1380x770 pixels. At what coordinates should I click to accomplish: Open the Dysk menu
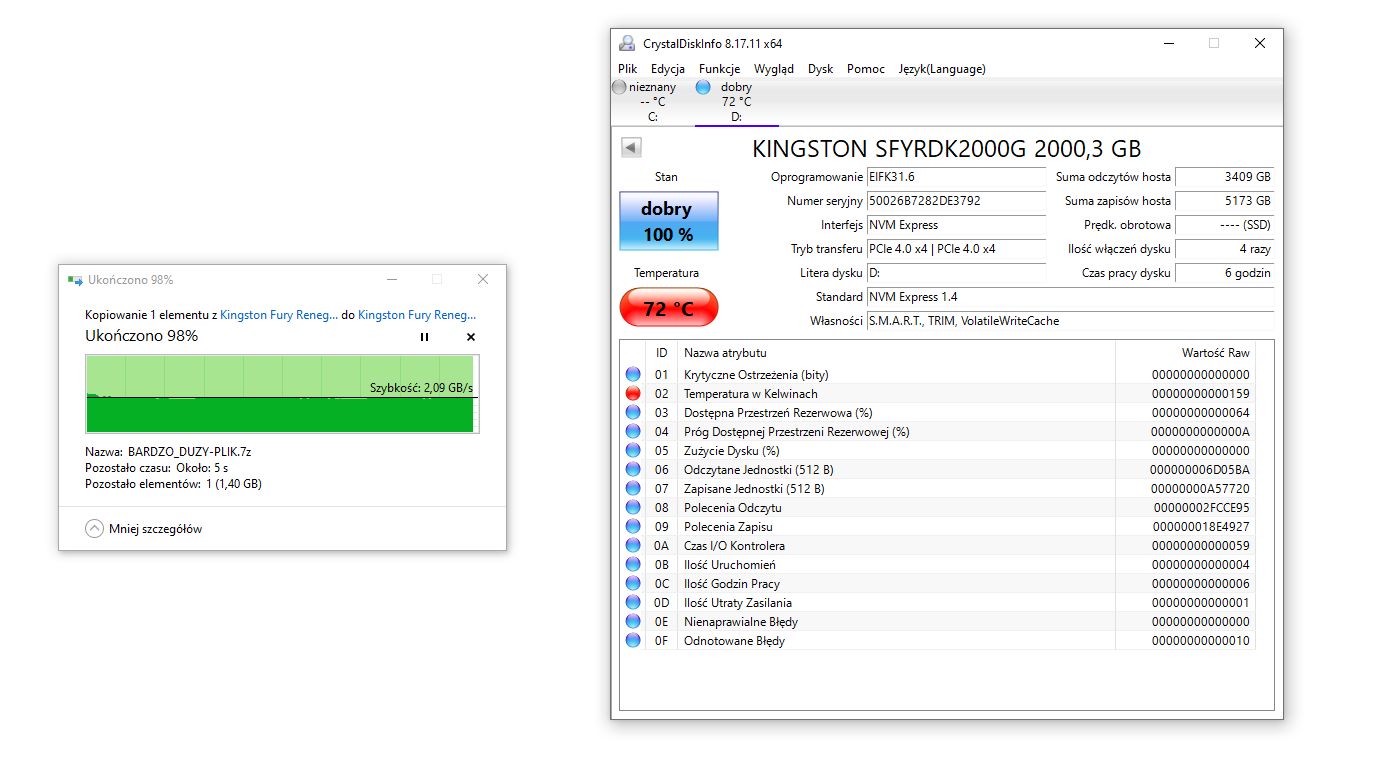821,69
